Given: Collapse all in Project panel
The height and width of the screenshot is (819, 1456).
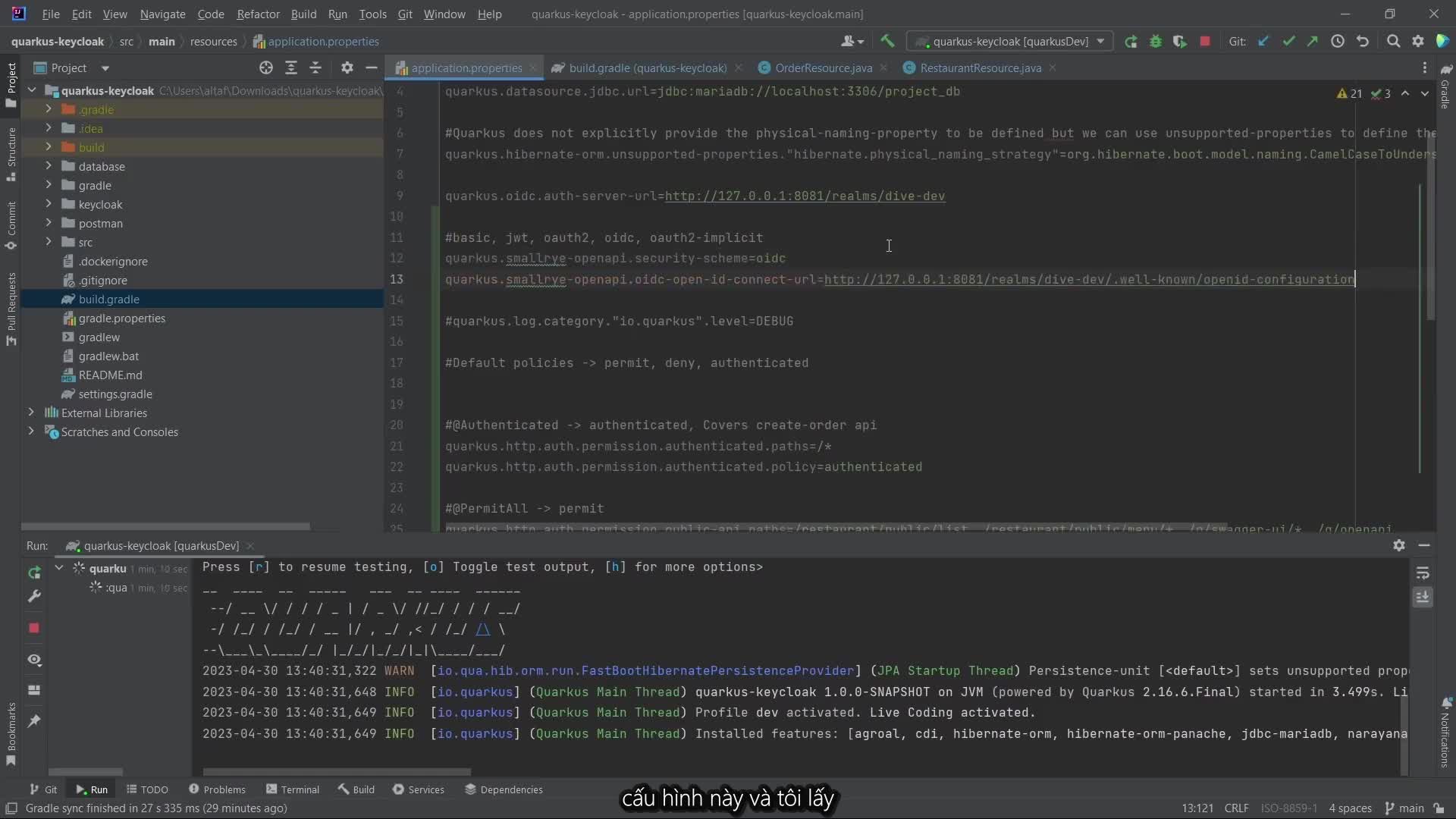Looking at the screenshot, I should (315, 68).
